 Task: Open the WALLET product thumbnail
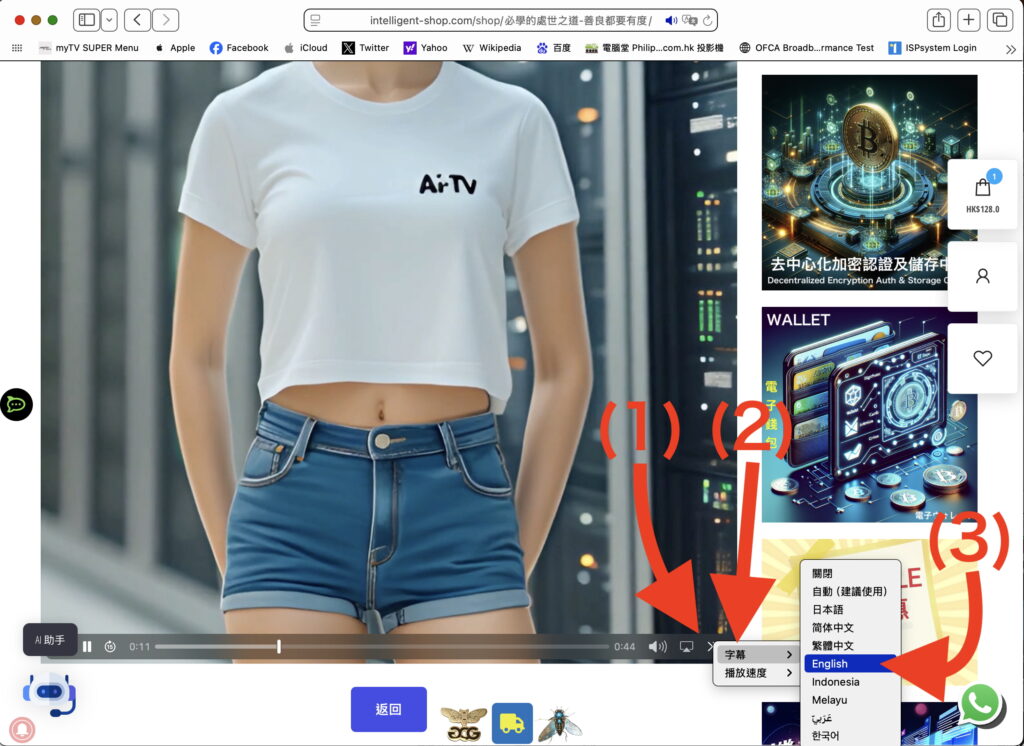[869, 415]
